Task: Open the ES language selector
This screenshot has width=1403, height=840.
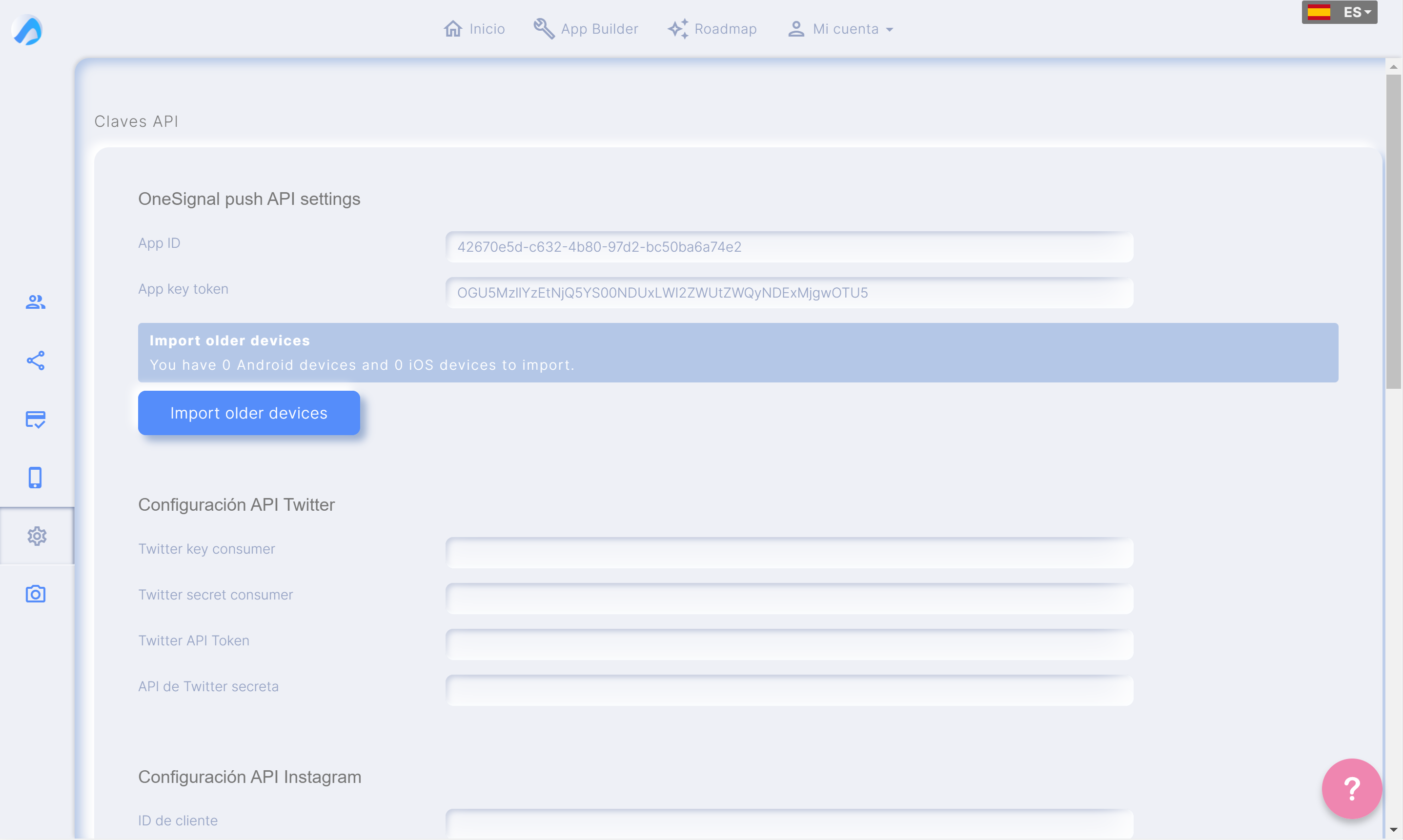Action: (1340, 13)
